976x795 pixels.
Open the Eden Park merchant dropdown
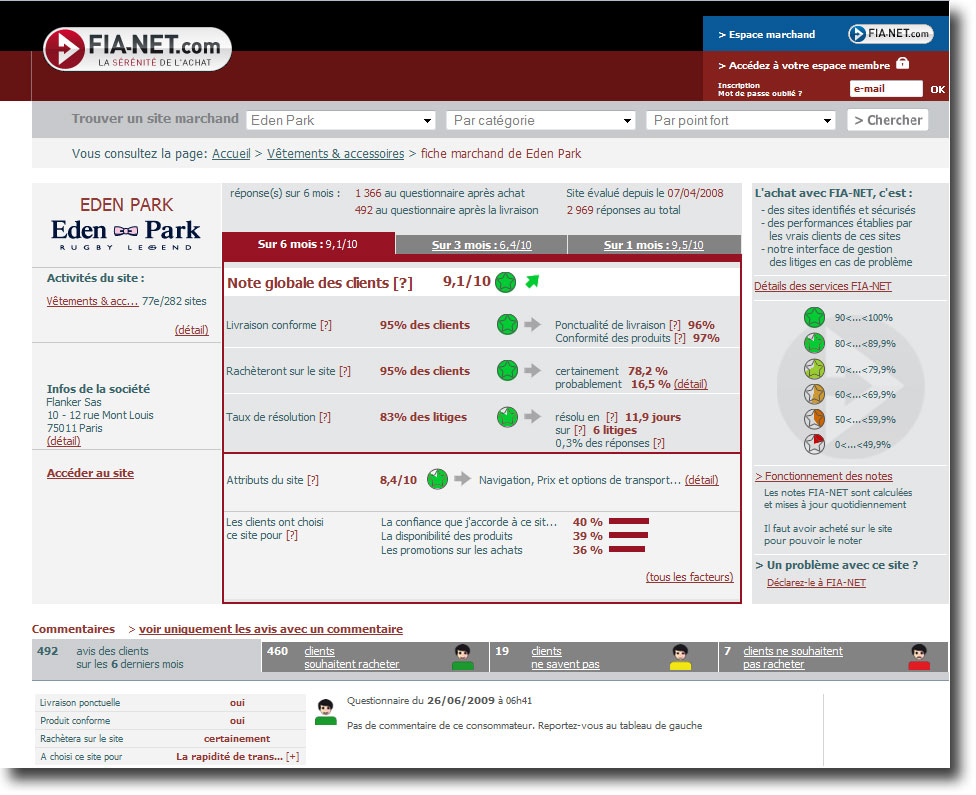click(340, 120)
